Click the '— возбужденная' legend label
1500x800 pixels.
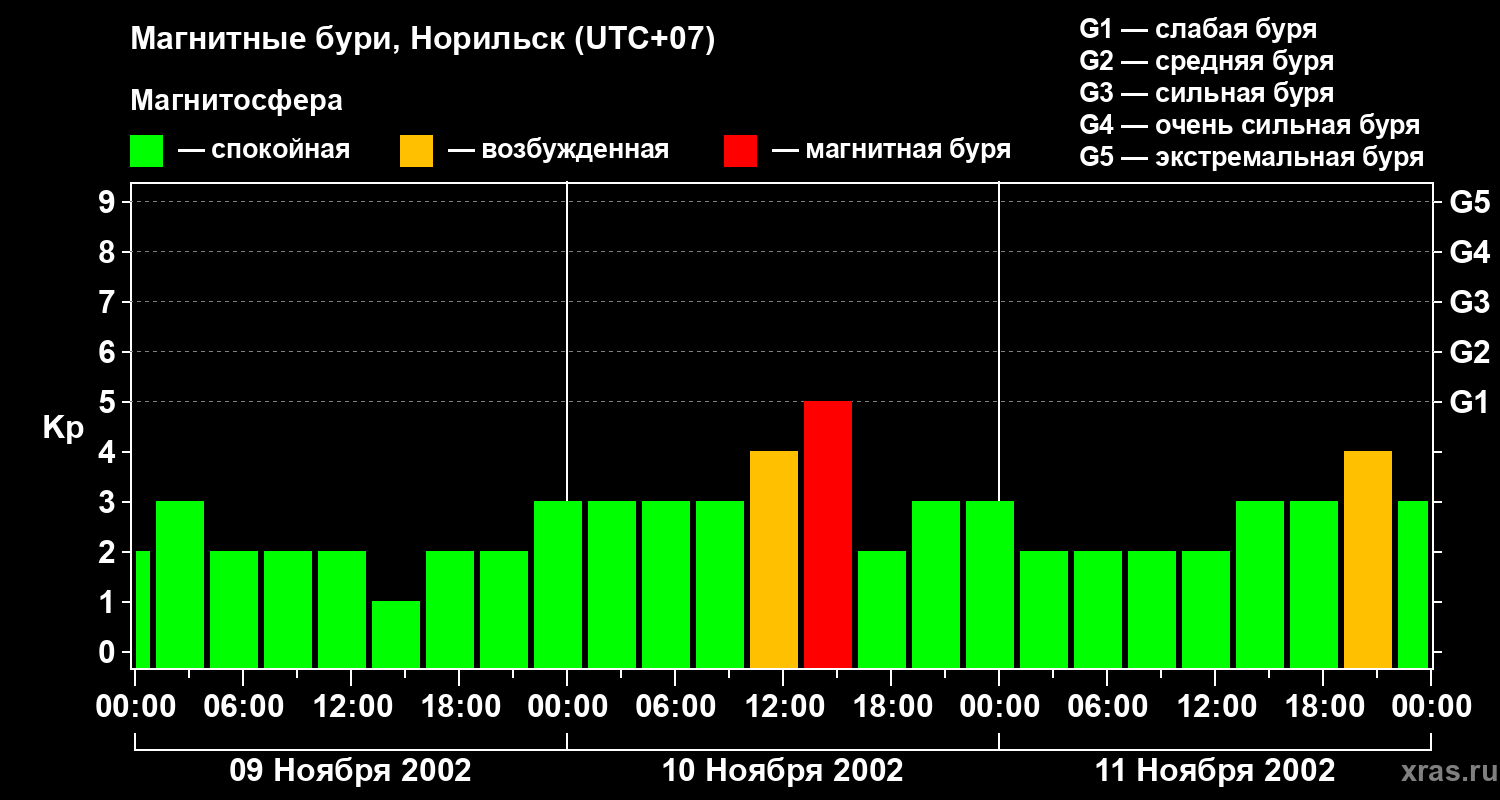pyautogui.click(x=558, y=151)
